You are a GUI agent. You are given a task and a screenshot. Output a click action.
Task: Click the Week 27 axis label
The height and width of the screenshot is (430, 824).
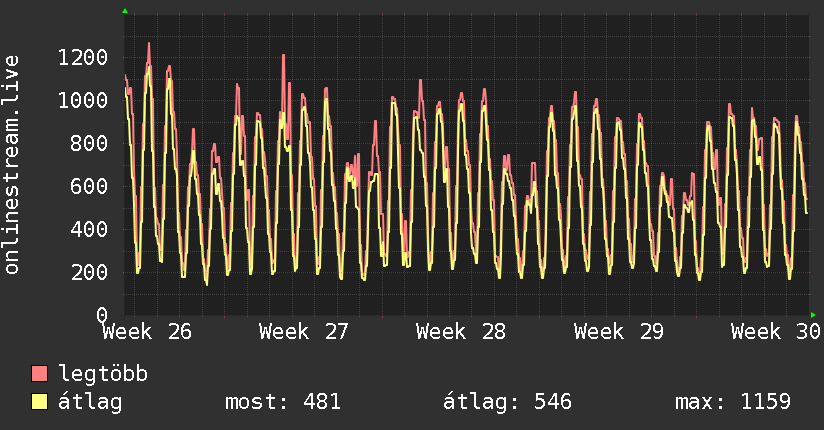tap(304, 332)
